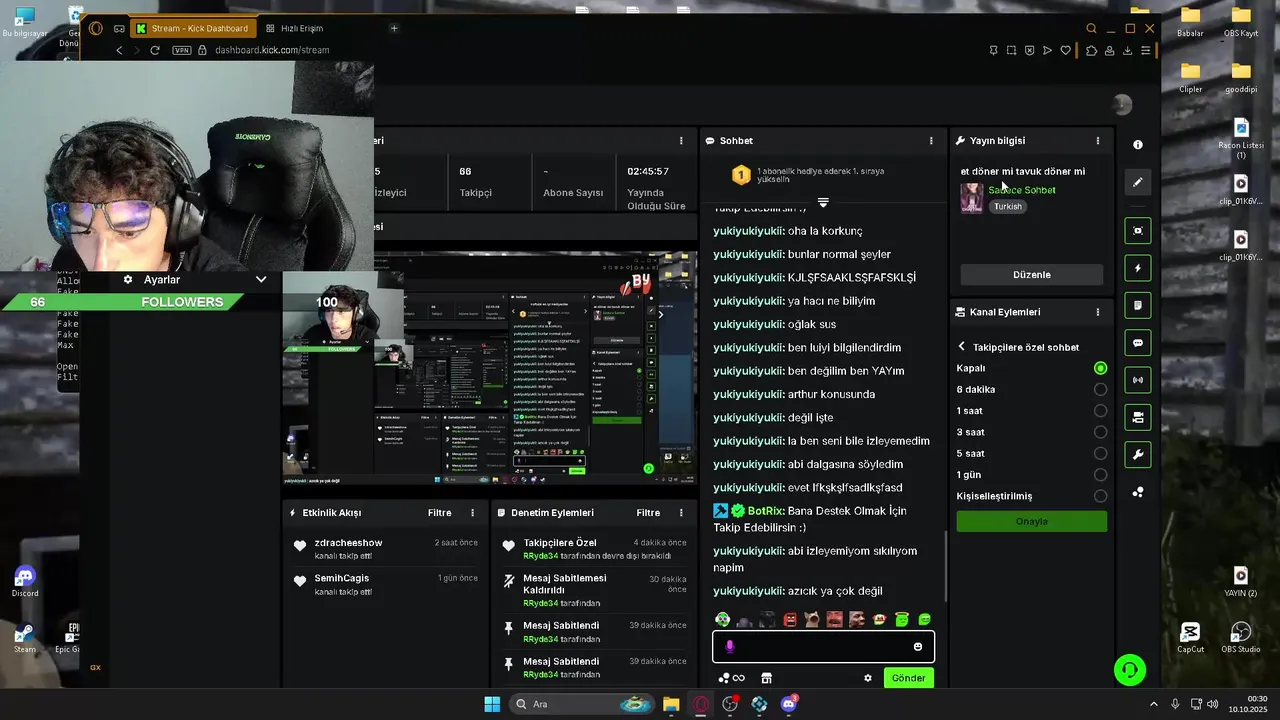Open the shop icon below chat input
This screenshot has width=1280, height=720.
766,678
